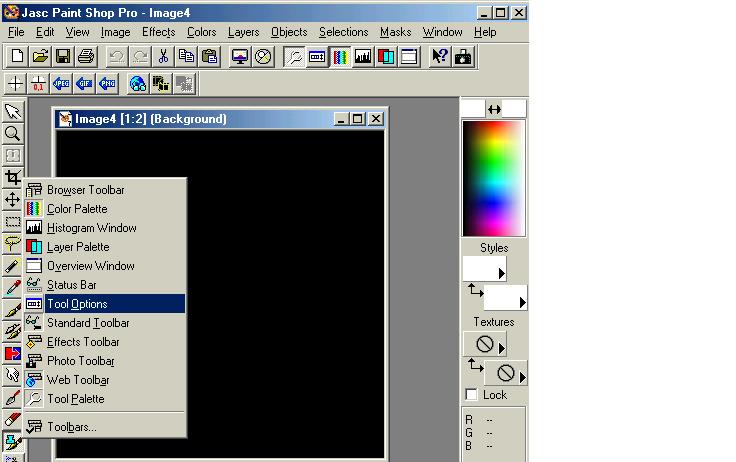Expand the foreground Styles swatch arrow
736x462 pixels.
click(x=501, y=272)
